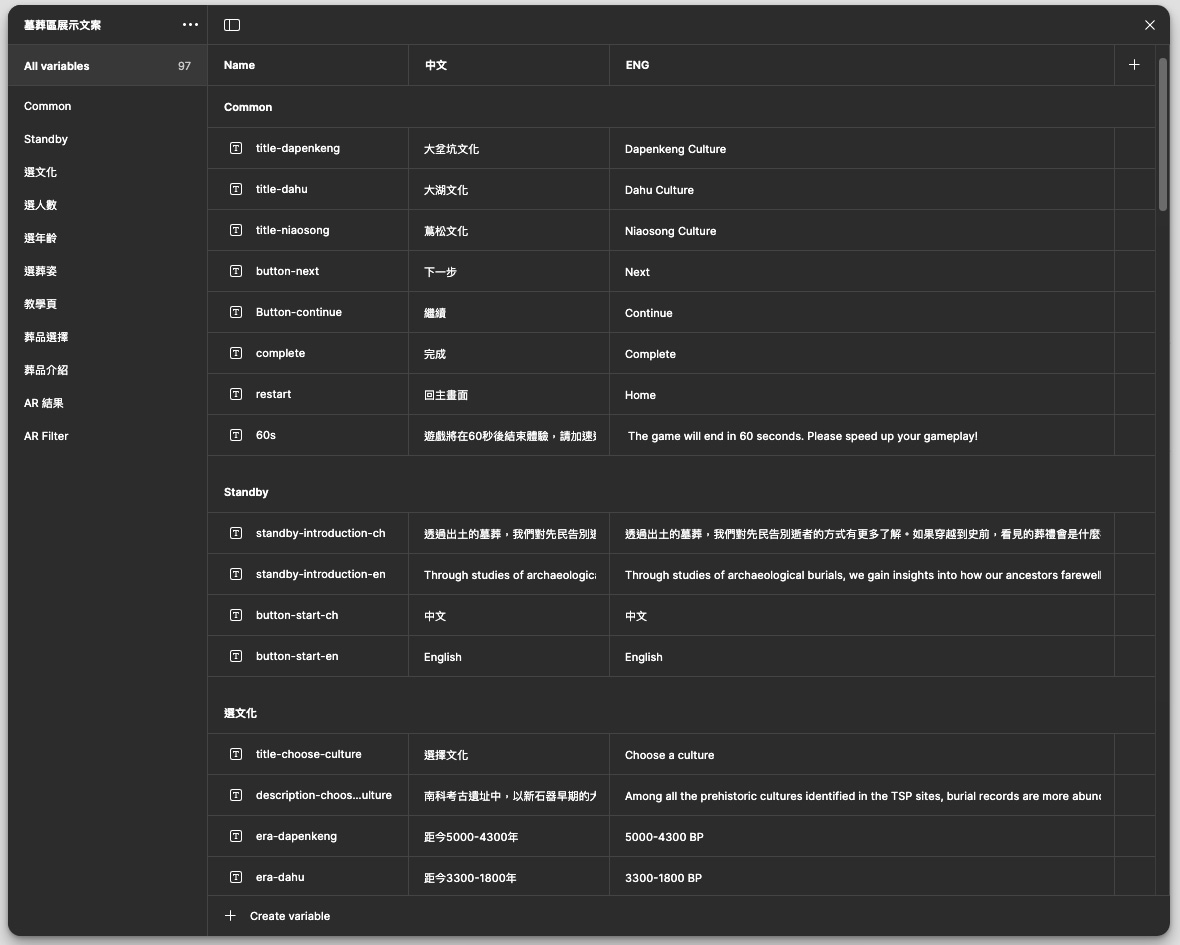Open the AR Filter group

[x=46, y=436]
